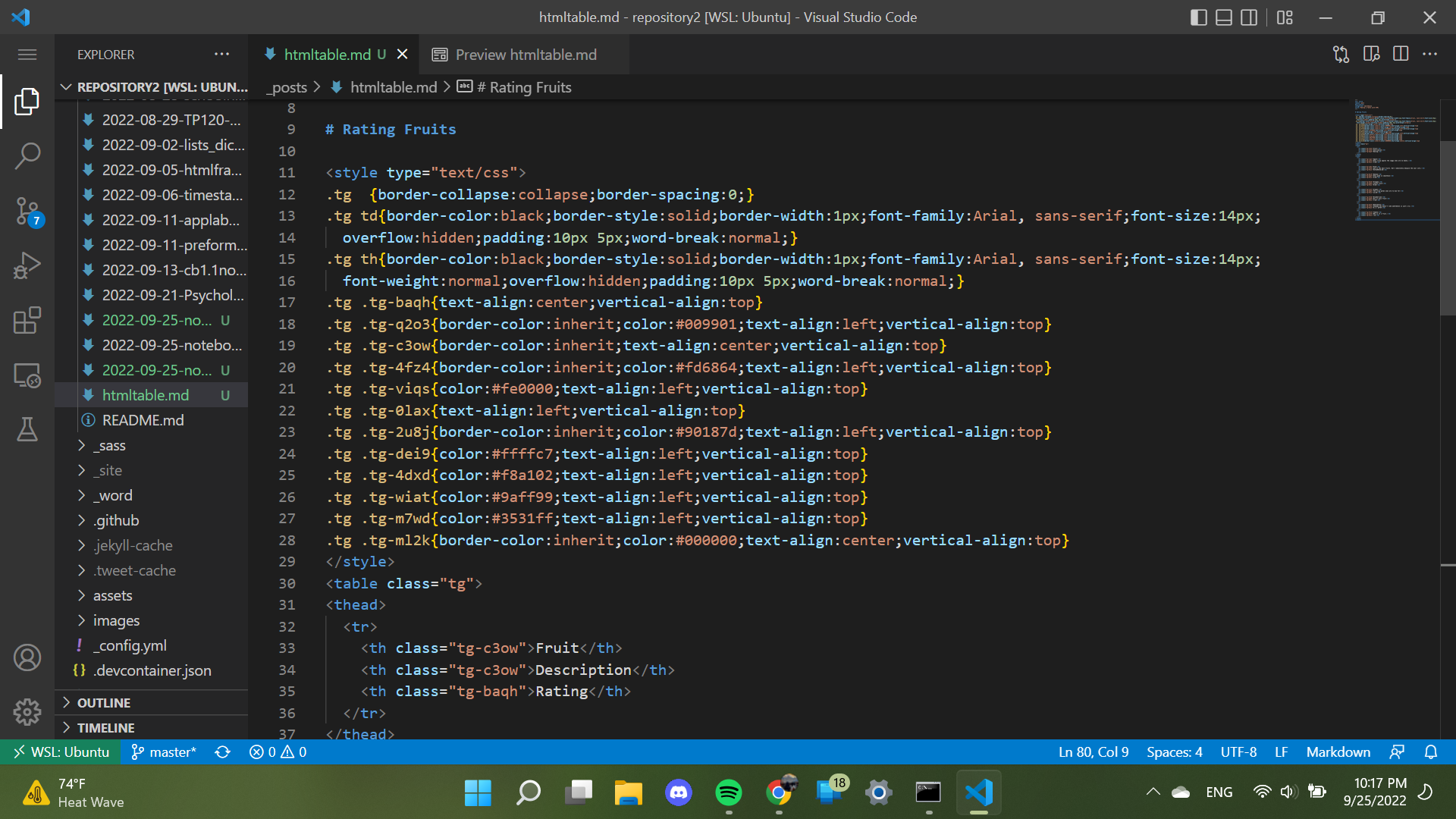Open the Manage gear menu
The image size is (1456, 819).
click(27, 711)
